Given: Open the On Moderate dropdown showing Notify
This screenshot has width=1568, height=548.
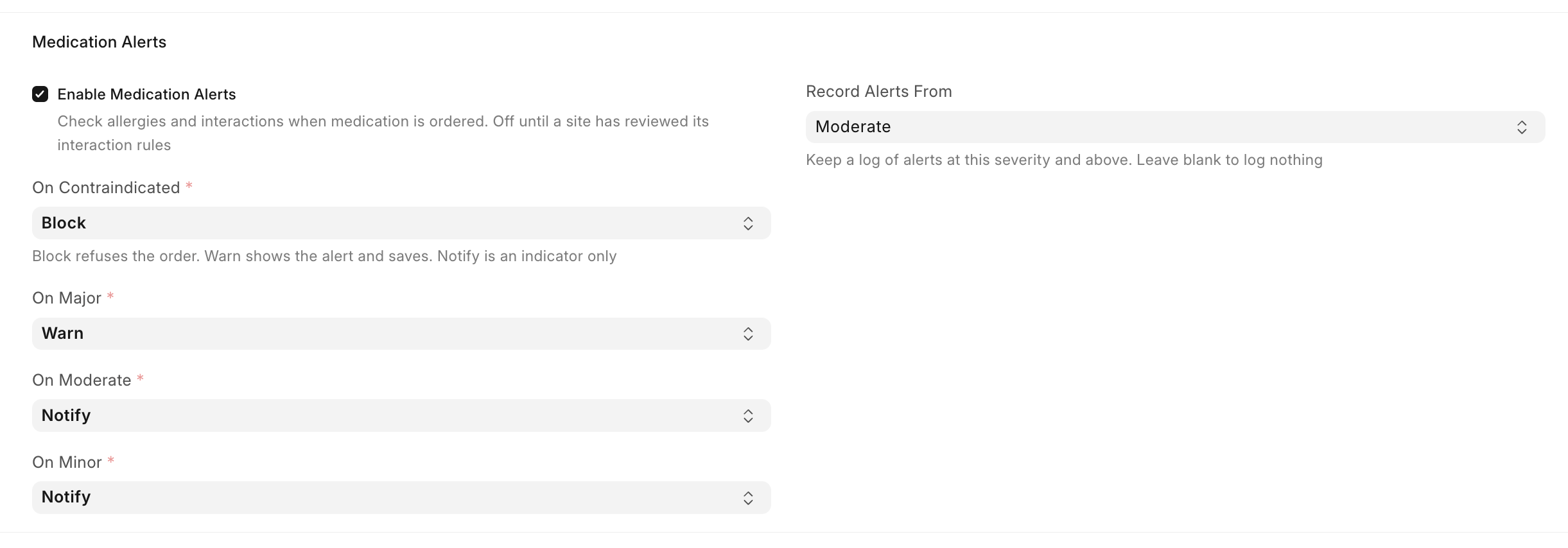Looking at the screenshot, I should (x=401, y=416).
